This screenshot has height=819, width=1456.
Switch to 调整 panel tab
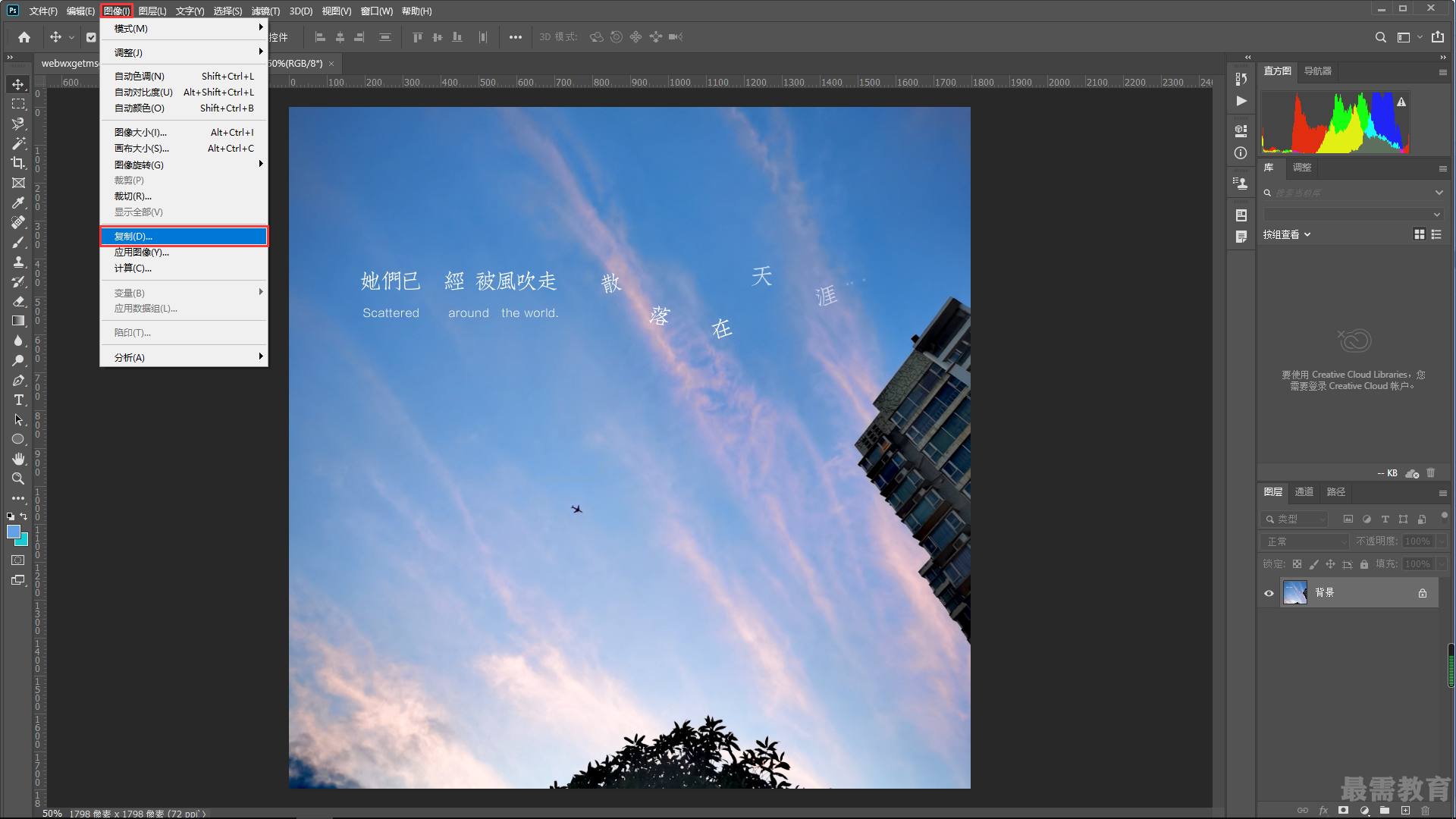tap(1301, 168)
